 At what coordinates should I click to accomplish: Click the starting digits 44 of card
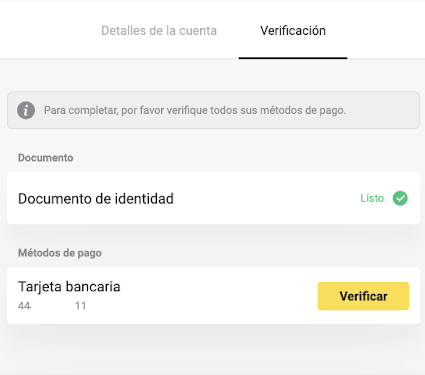tap(24, 306)
